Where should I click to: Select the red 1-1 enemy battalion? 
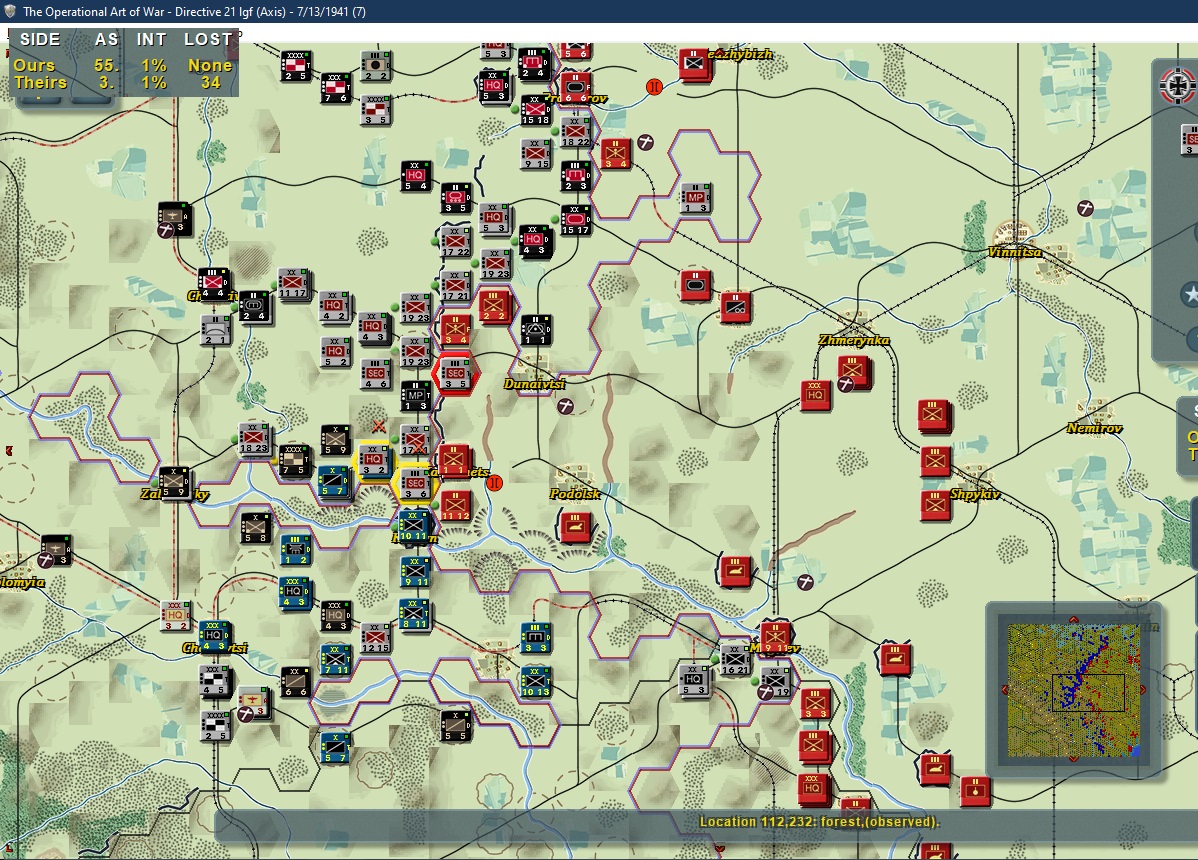(x=453, y=461)
